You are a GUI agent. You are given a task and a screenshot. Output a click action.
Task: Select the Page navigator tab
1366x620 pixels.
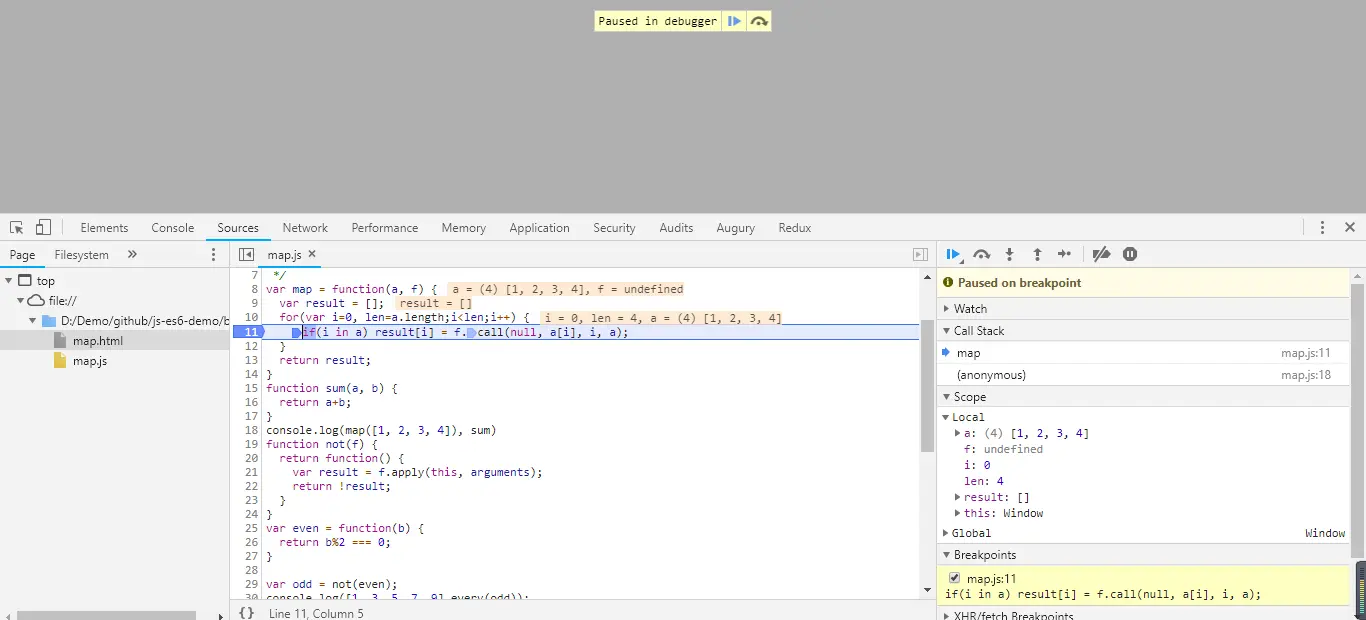click(22, 255)
